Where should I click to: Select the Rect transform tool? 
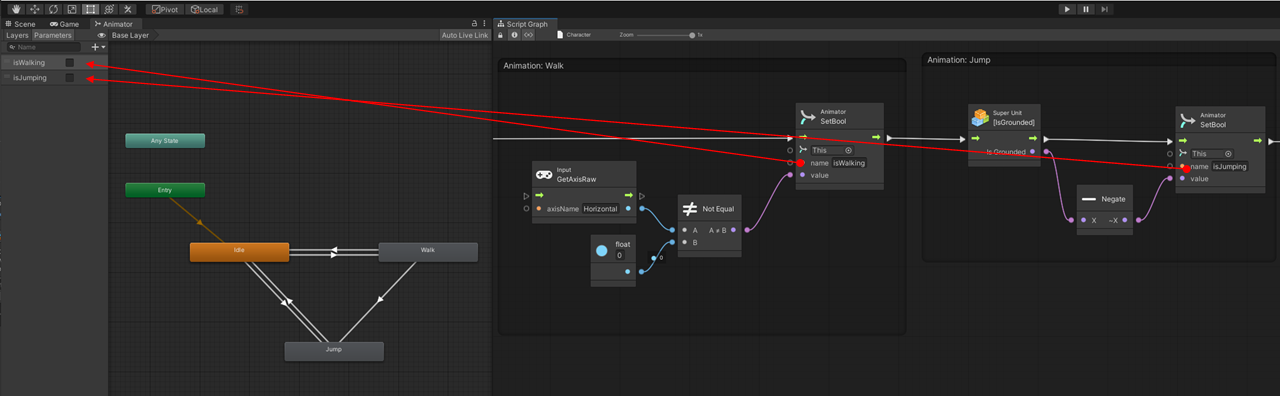(89, 9)
